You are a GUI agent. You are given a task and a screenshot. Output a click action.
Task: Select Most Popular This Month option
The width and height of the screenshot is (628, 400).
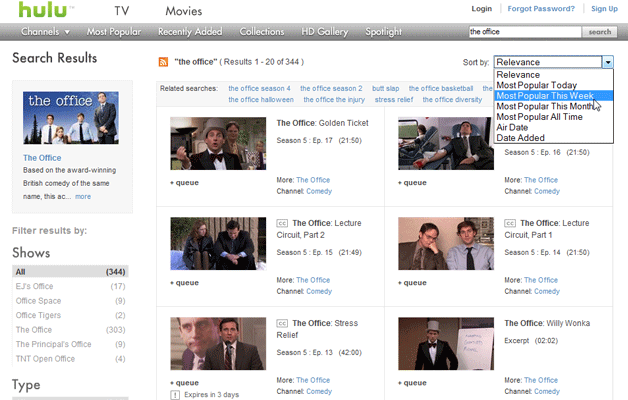coord(545,107)
